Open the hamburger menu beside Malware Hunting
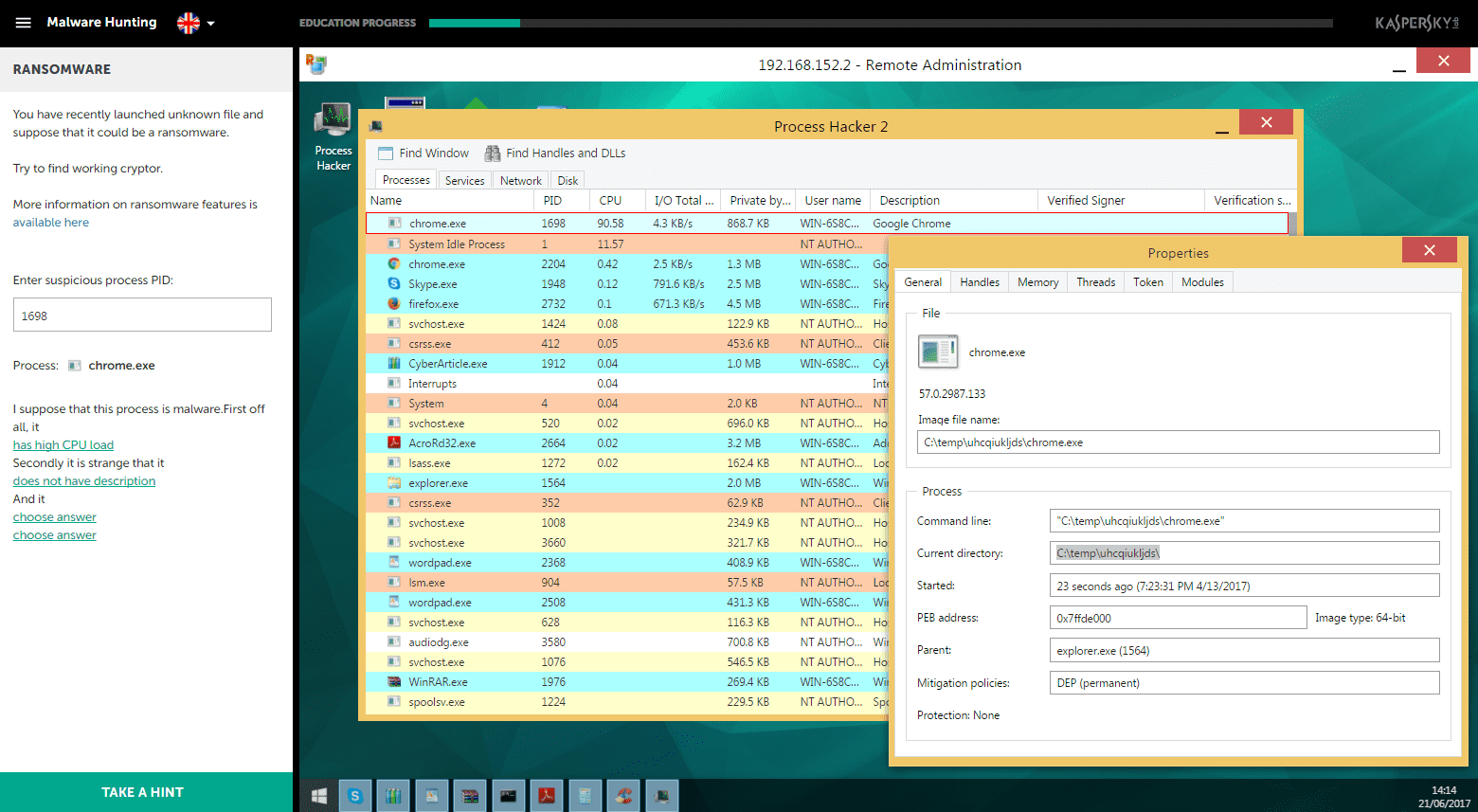This screenshot has width=1478, height=812. 24,23
